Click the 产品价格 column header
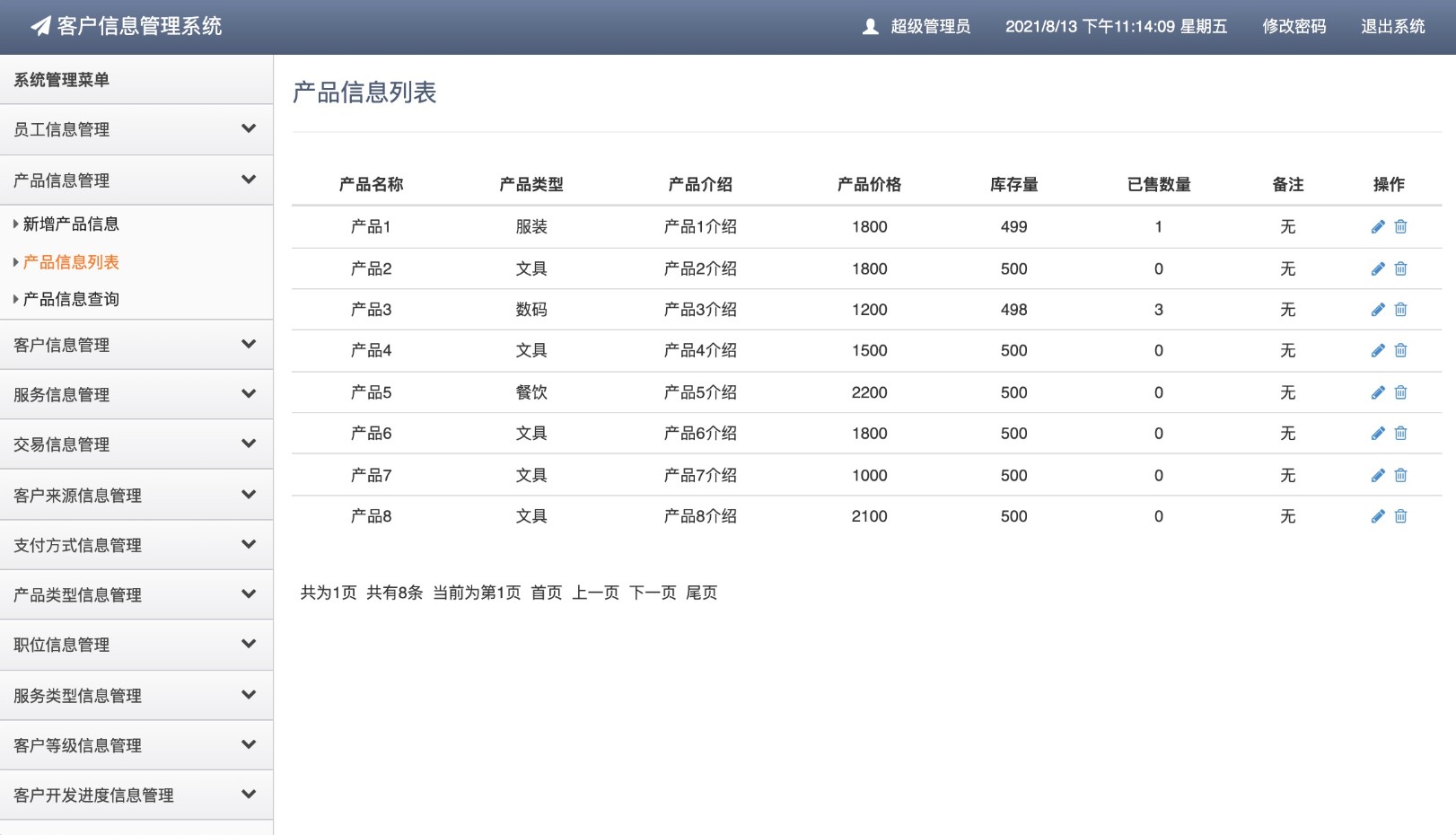 tap(869, 185)
